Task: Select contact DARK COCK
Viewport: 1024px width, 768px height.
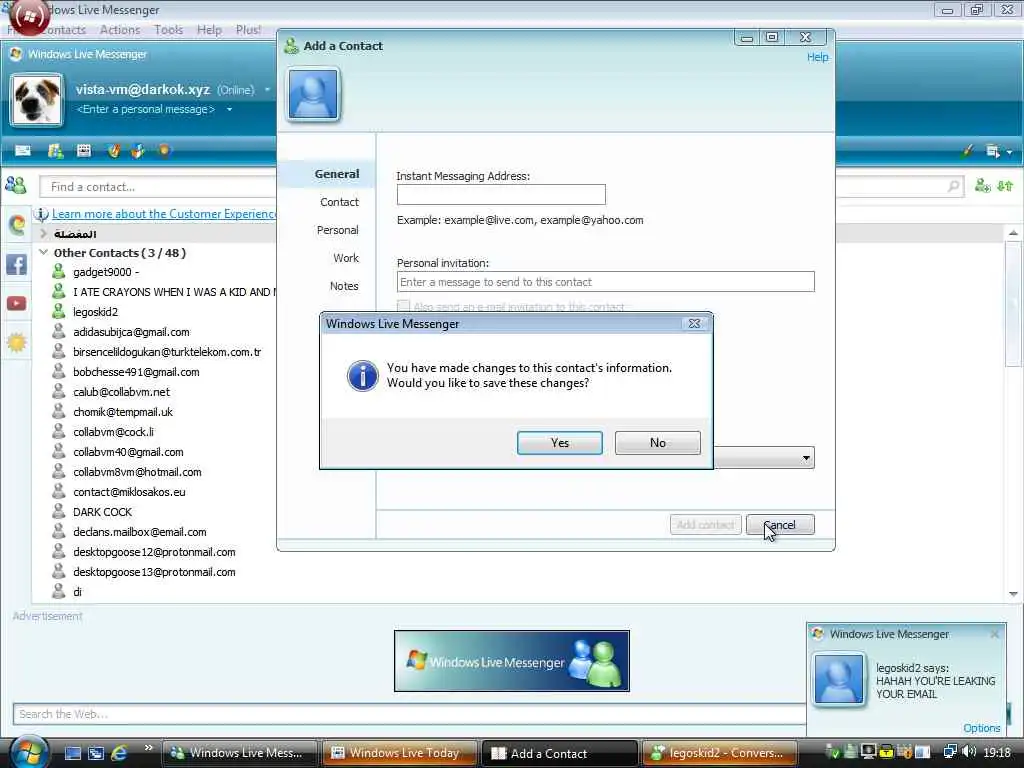Action: click(x=103, y=512)
